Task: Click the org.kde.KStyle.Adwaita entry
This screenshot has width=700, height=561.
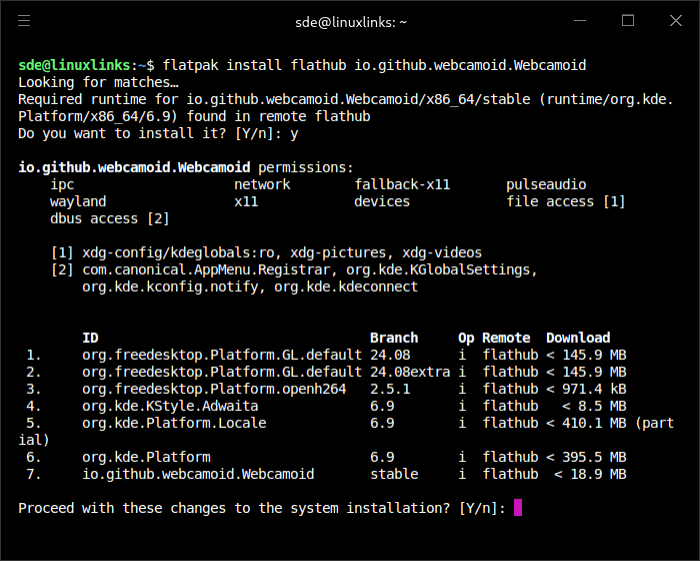Action: [170, 406]
